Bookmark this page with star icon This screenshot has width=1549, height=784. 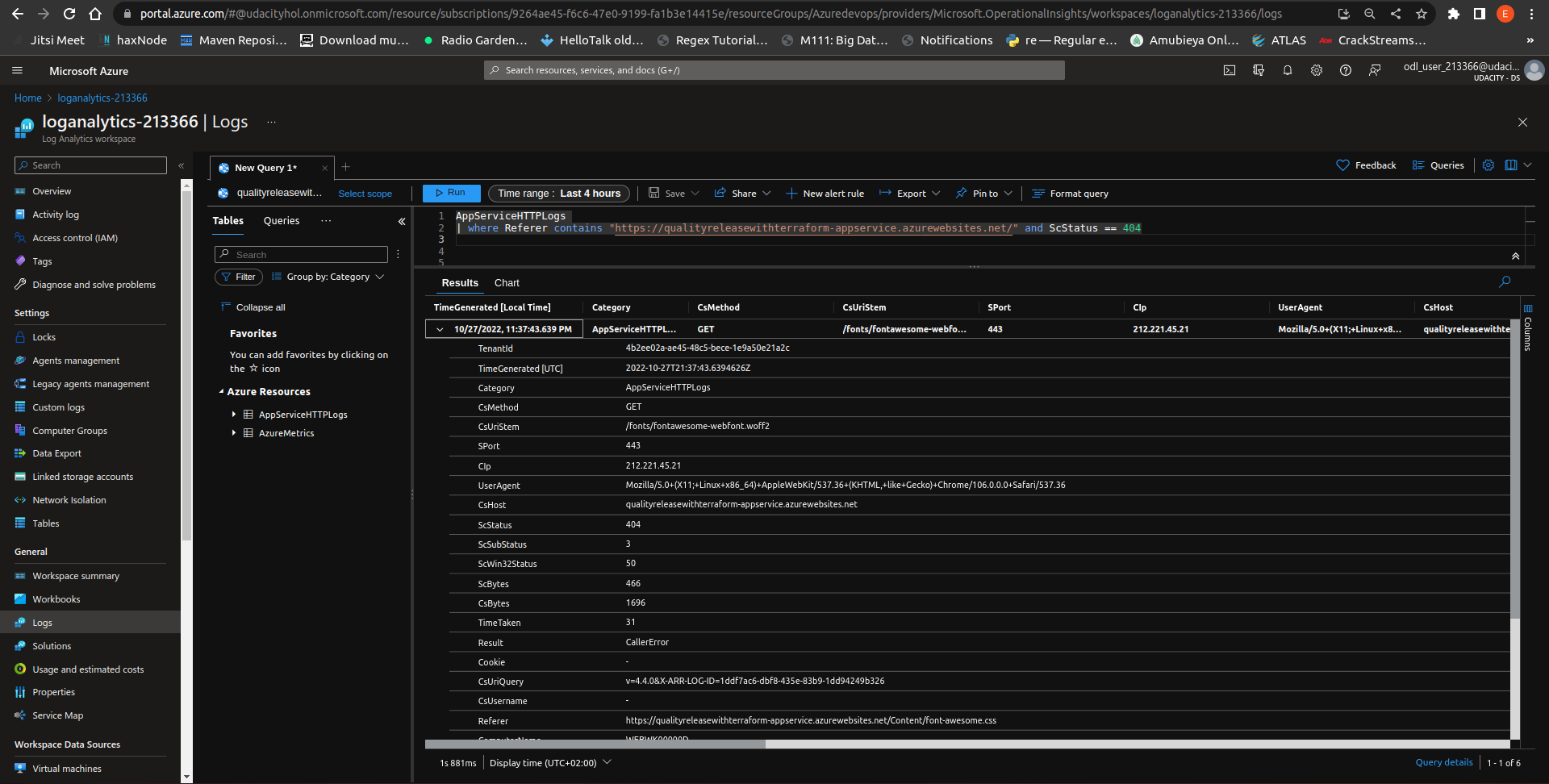click(x=1422, y=14)
